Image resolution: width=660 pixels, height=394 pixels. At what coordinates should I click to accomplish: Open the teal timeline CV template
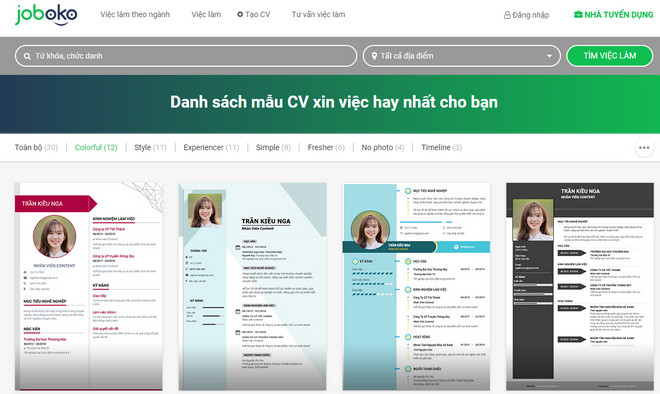(x=416, y=287)
